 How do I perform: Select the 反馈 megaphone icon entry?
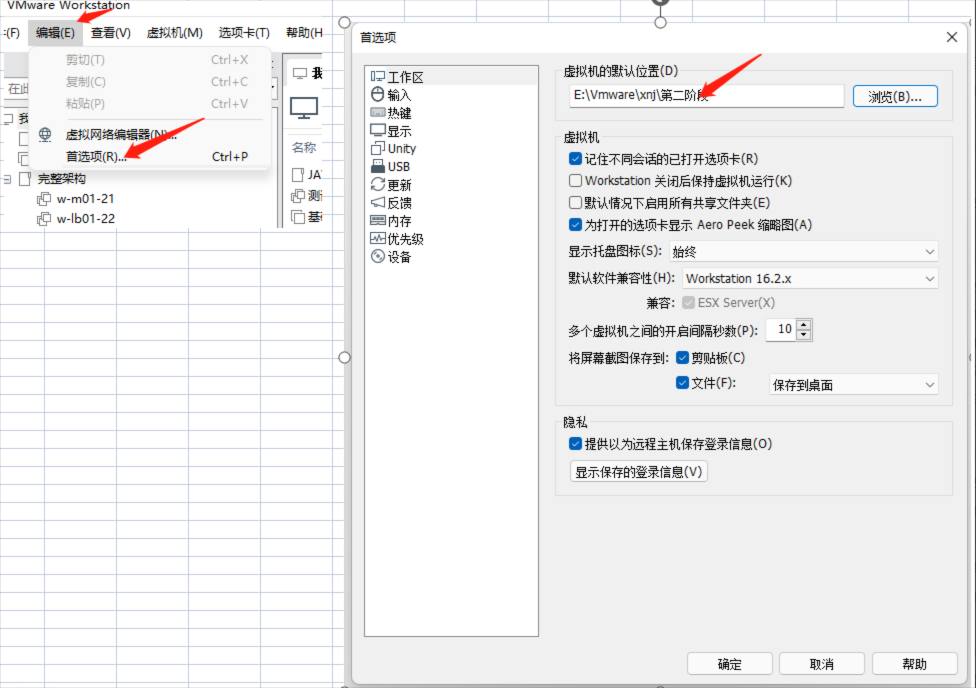tap(377, 202)
